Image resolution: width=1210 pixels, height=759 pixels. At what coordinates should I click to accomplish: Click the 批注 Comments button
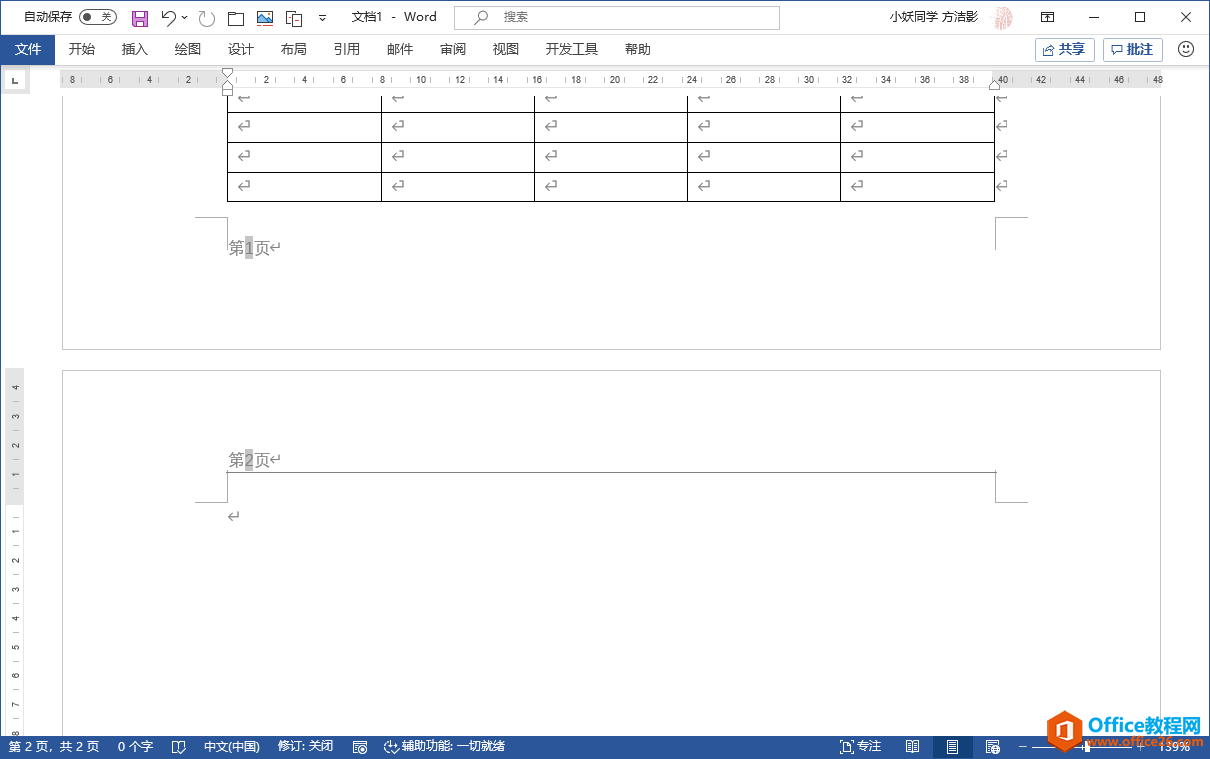pos(1133,49)
